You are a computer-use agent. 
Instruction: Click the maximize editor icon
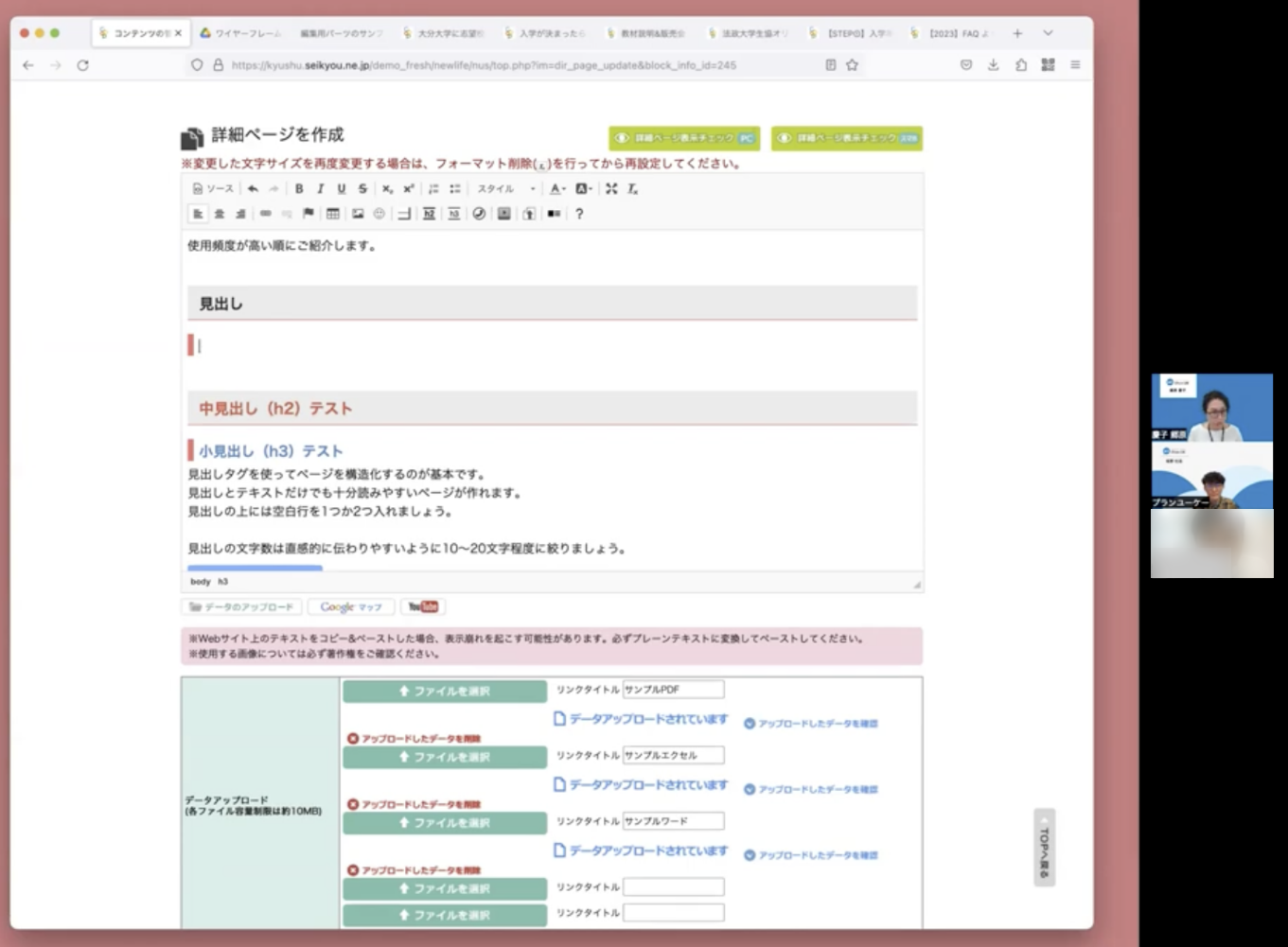(x=611, y=189)
